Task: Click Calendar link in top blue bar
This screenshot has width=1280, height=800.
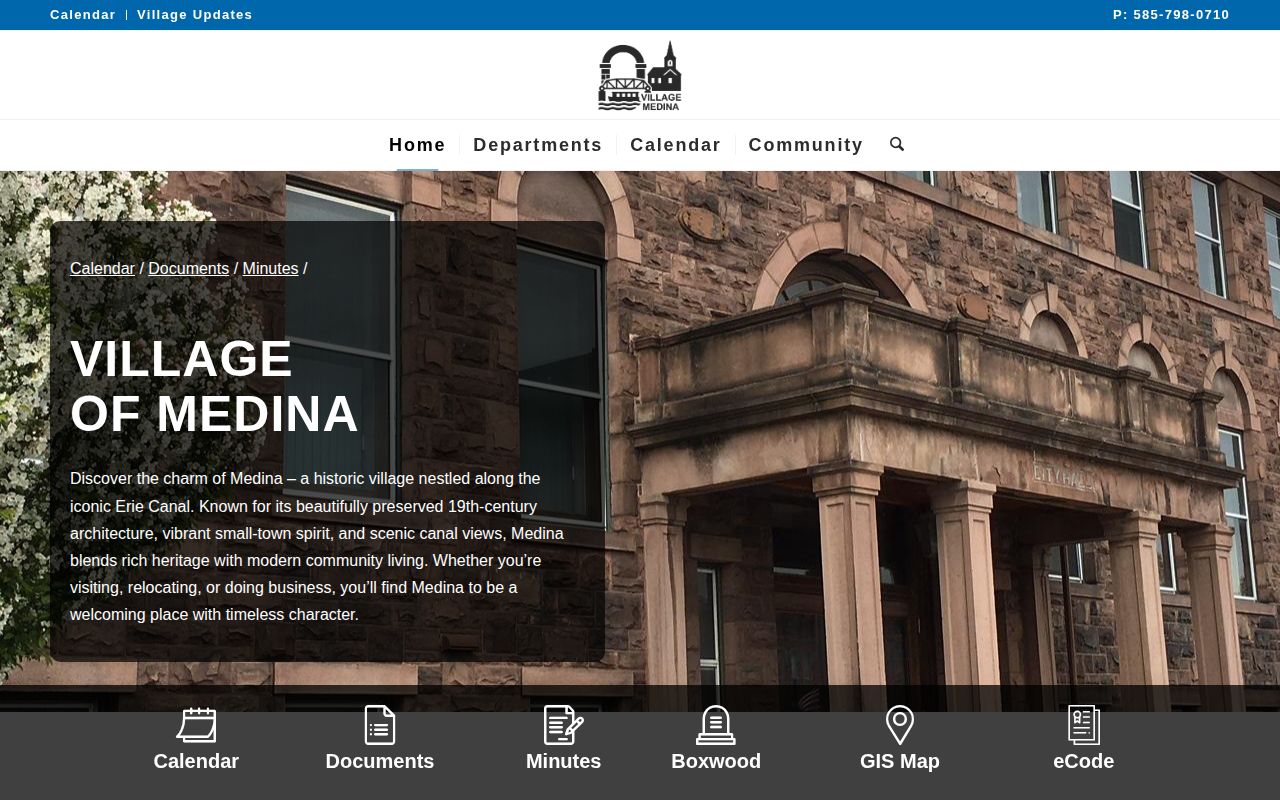Action: click(83, 15)
